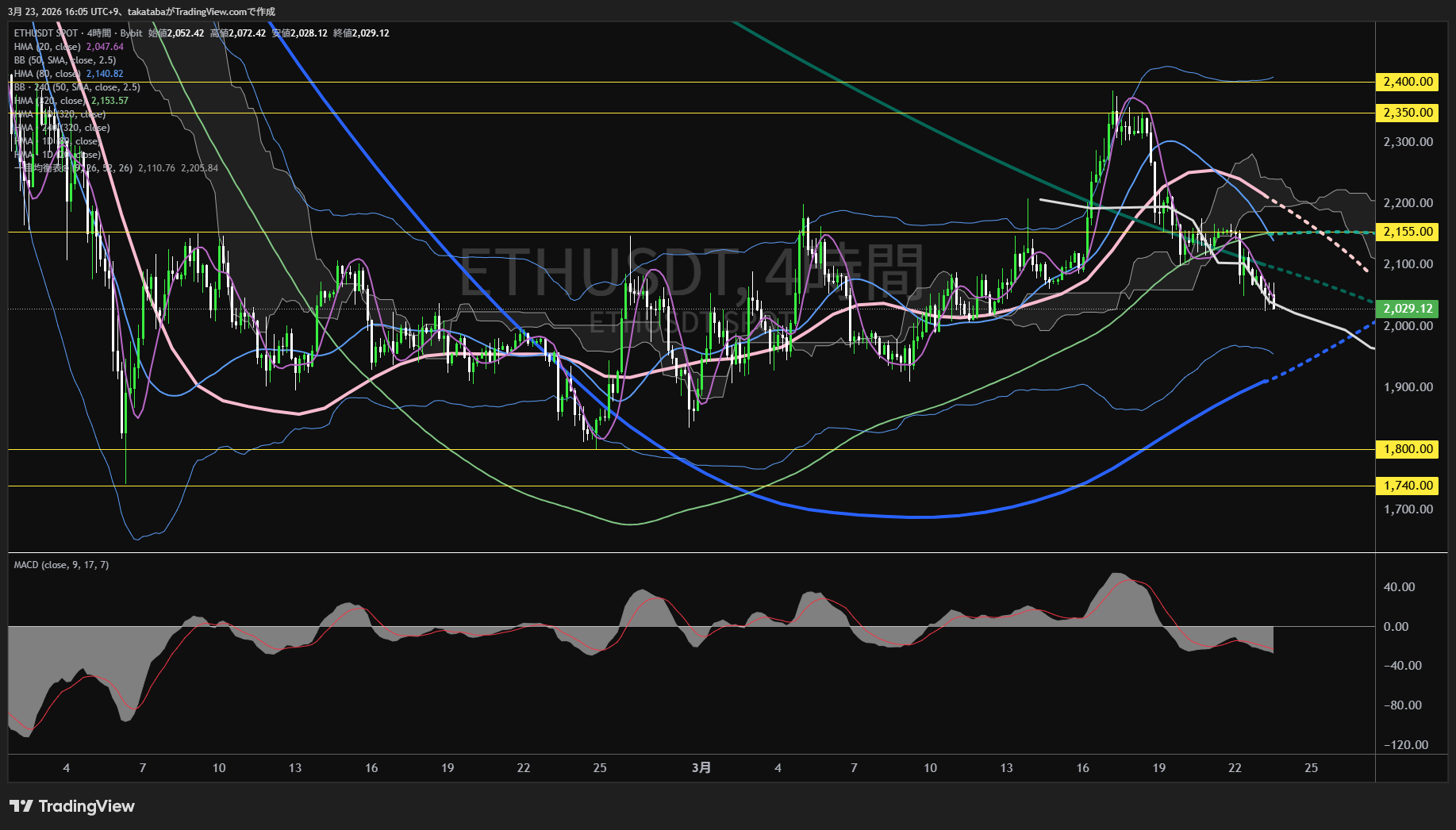Select the 1,800.00 yellow price label

tap(1408, 449)
